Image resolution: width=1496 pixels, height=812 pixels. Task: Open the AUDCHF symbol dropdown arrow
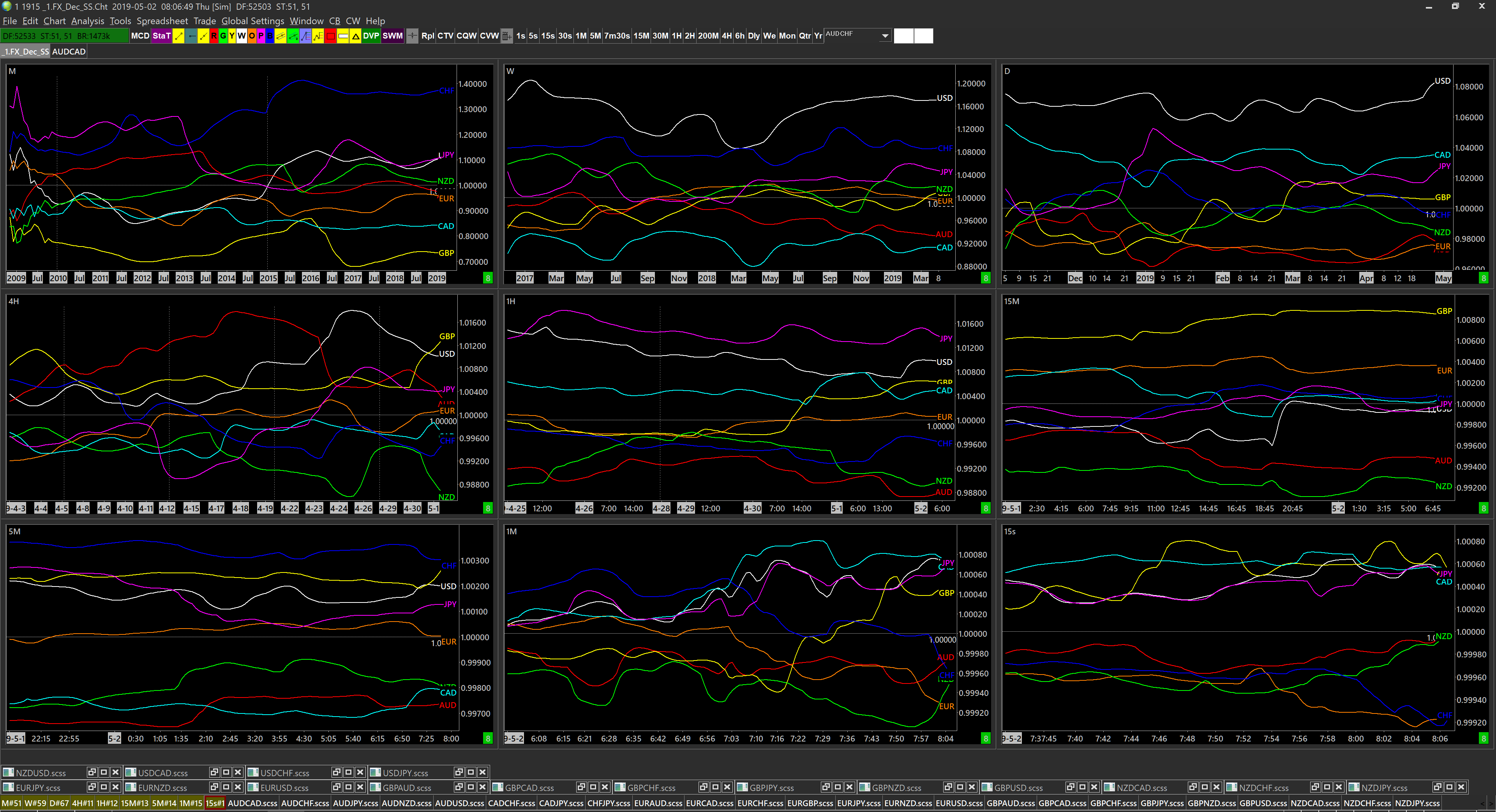point(885,36)
